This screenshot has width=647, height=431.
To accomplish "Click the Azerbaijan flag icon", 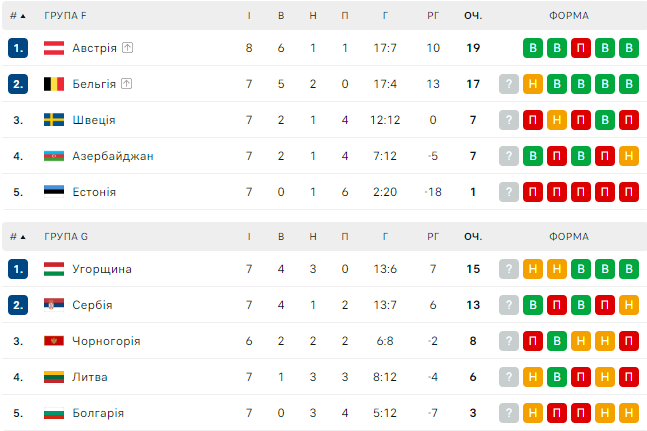I will coord(54,156).
